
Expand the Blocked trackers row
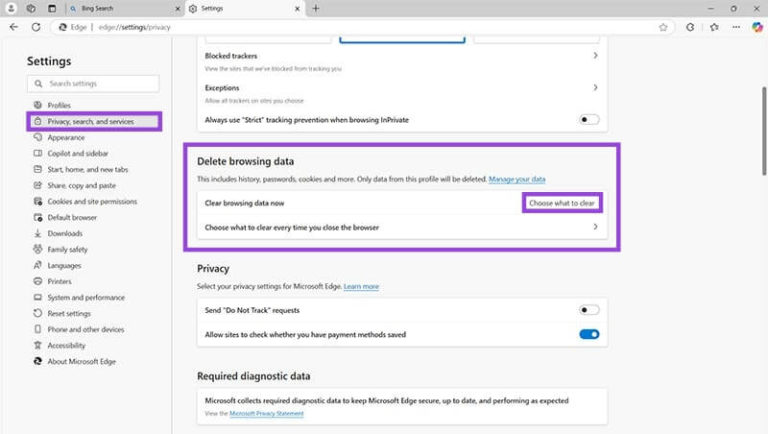(x=595, y=56)
